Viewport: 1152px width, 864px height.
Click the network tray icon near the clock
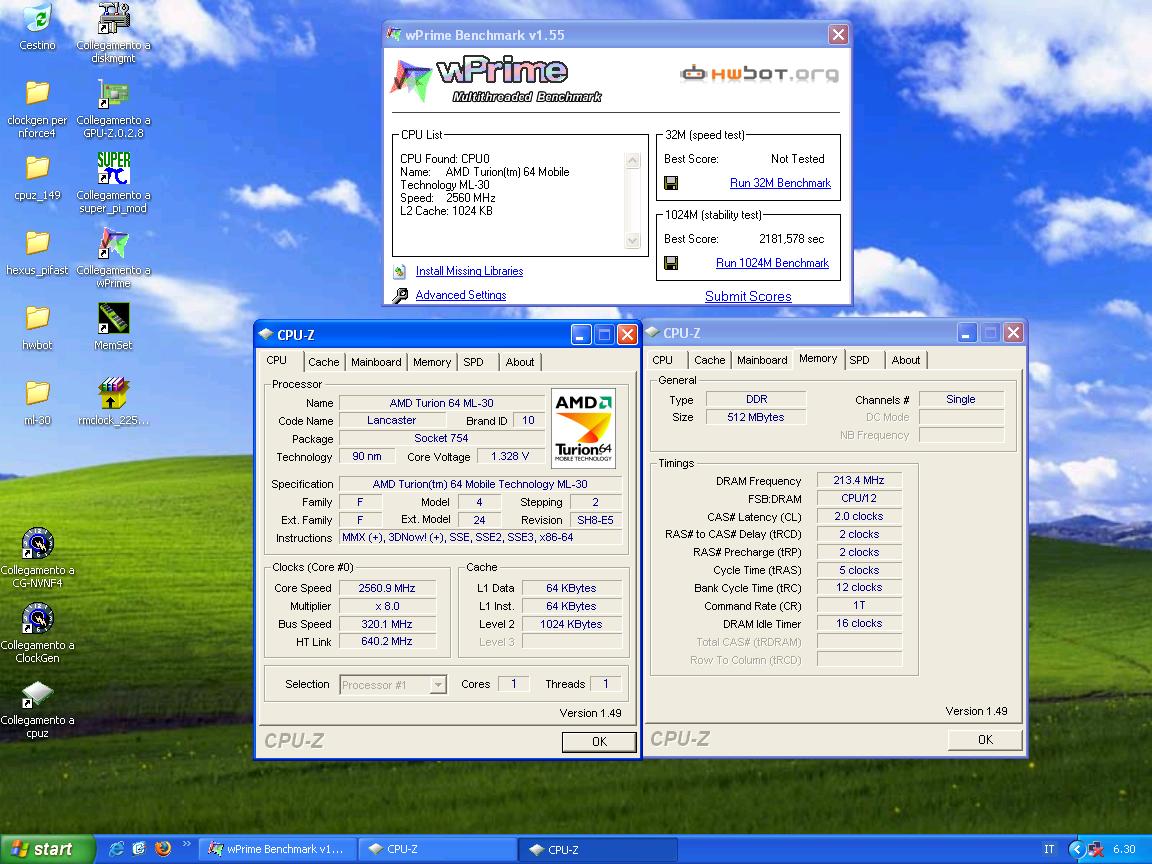(1096, 850)
